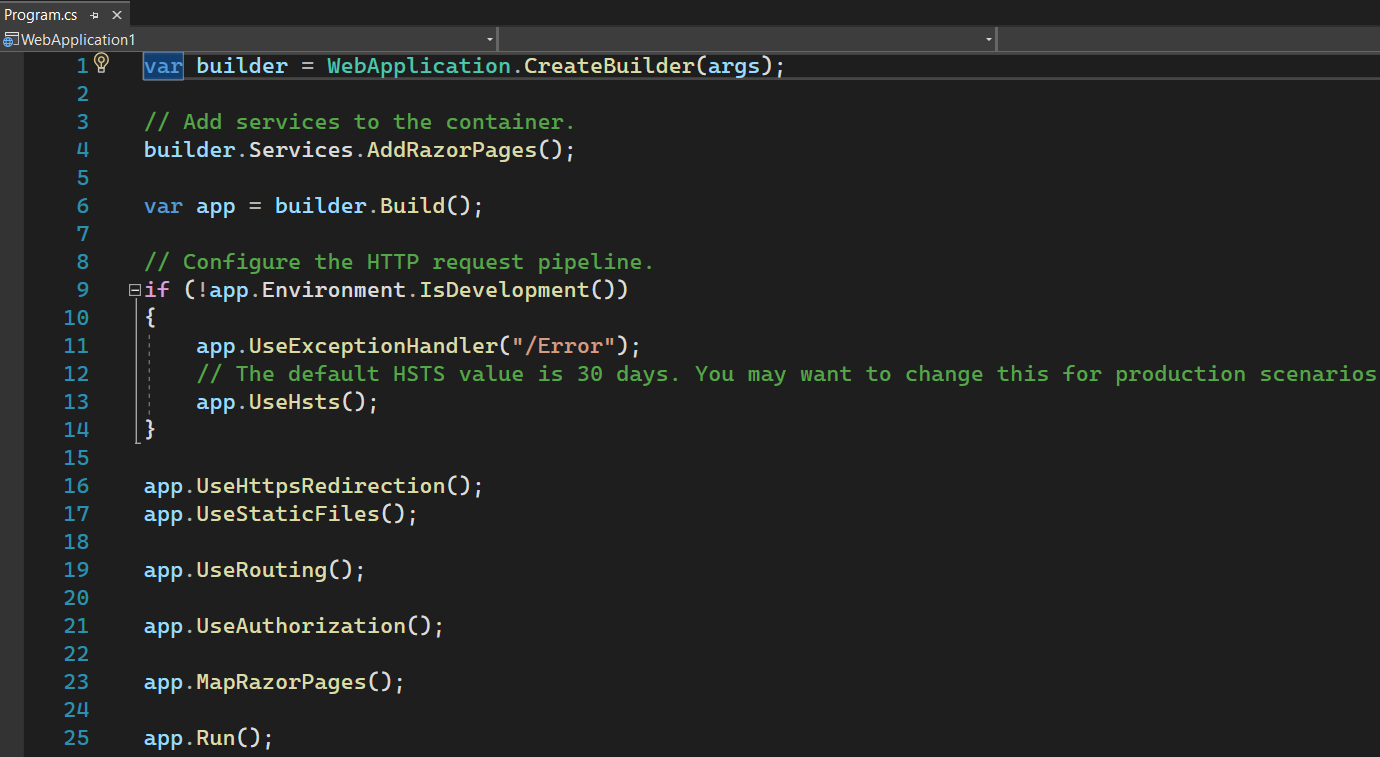This screenshot has width=1380, height=757.
Task: Open the rightmost members navigation dropdown
Action: click(x=1188, y=39)
